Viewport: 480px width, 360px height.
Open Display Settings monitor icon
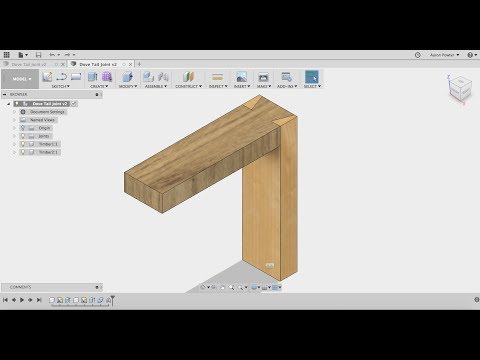(x=254, y=287)
